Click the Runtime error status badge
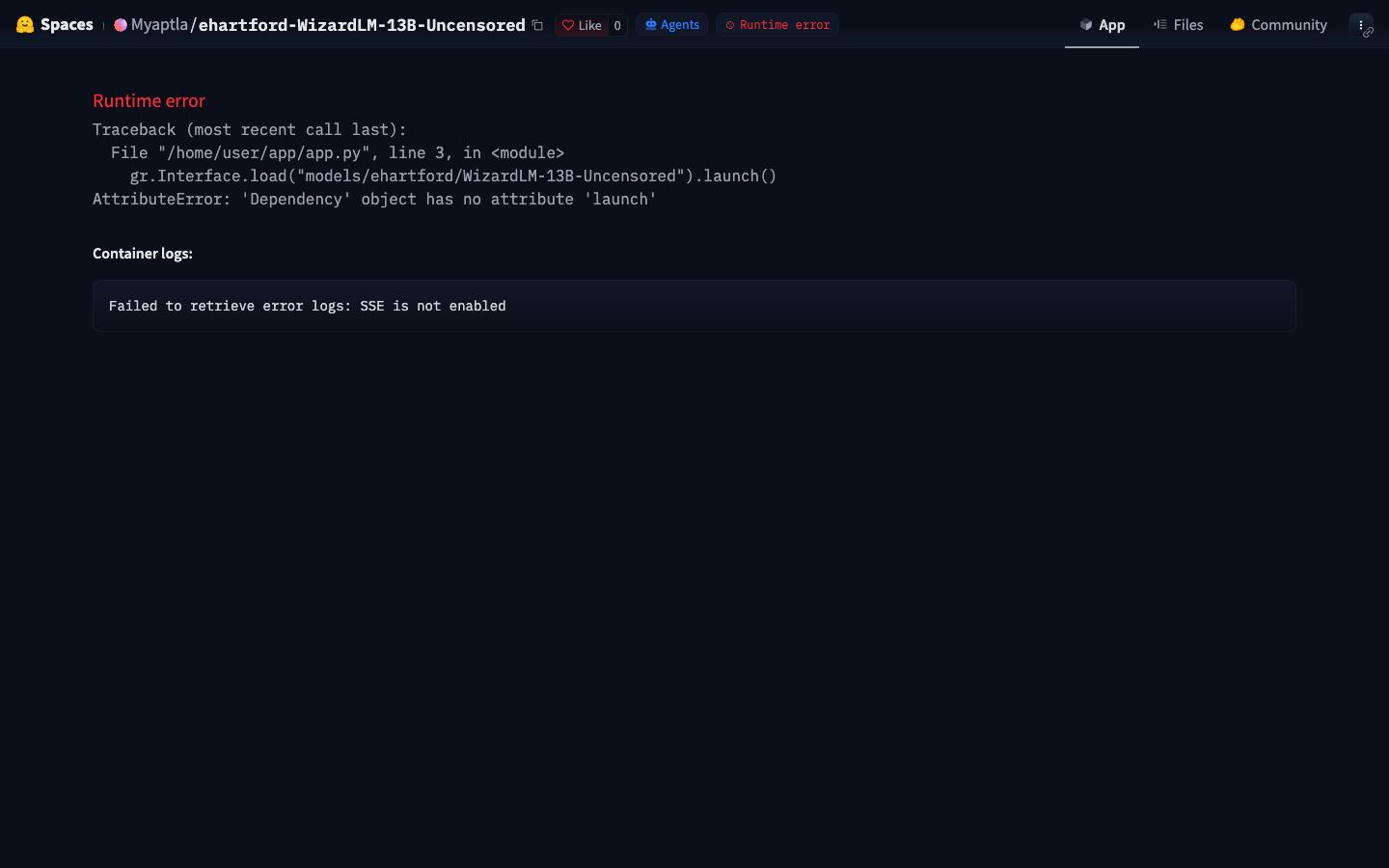 point(777,25)
